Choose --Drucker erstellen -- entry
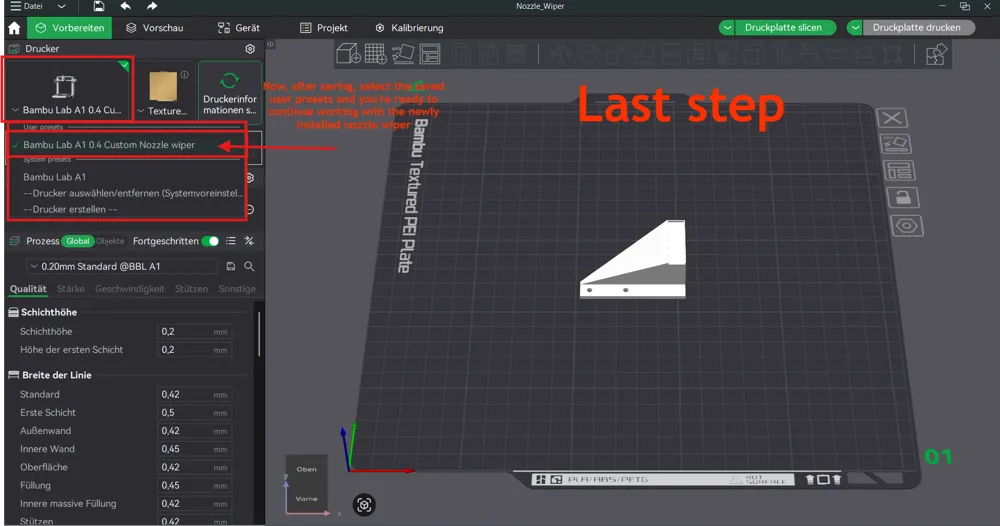 (70, 209)
